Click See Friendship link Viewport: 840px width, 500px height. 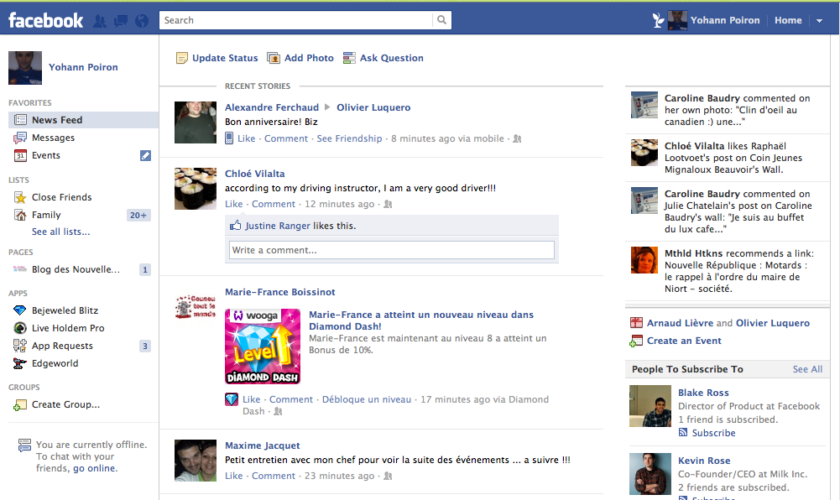click(x=349, y=138)
